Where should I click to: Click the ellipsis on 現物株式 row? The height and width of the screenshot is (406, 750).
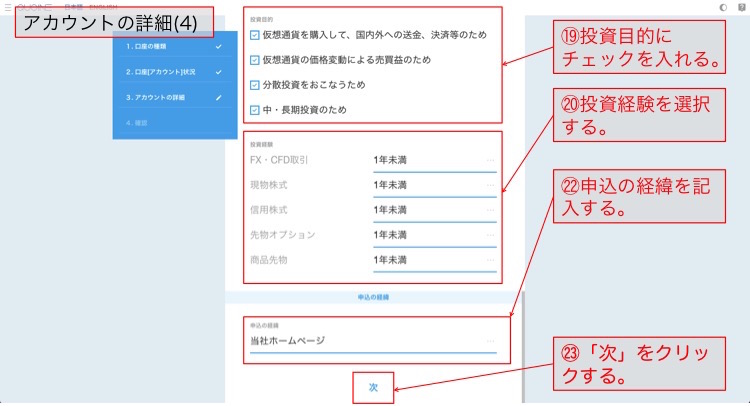pyautogui.click(x=490, y=185)
